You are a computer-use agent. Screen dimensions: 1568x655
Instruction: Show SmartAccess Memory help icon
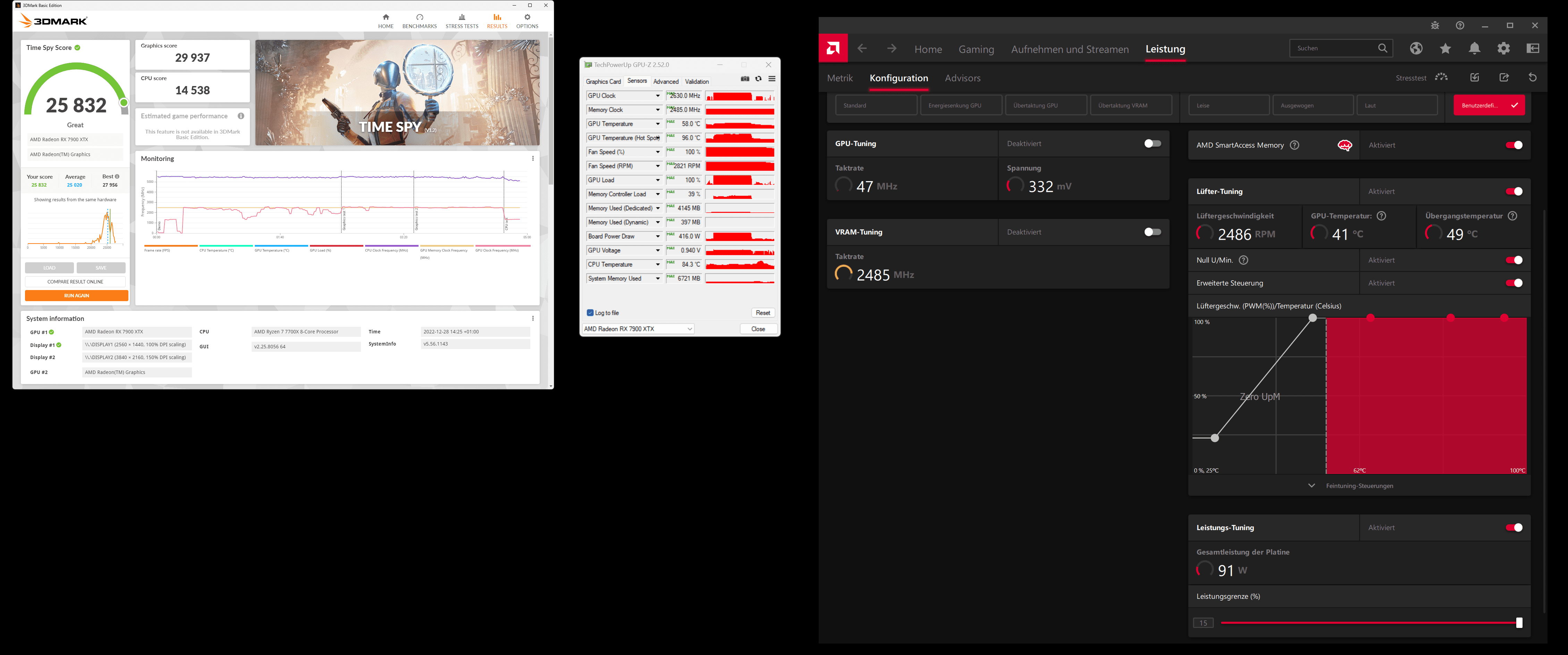click(1295, 145)
